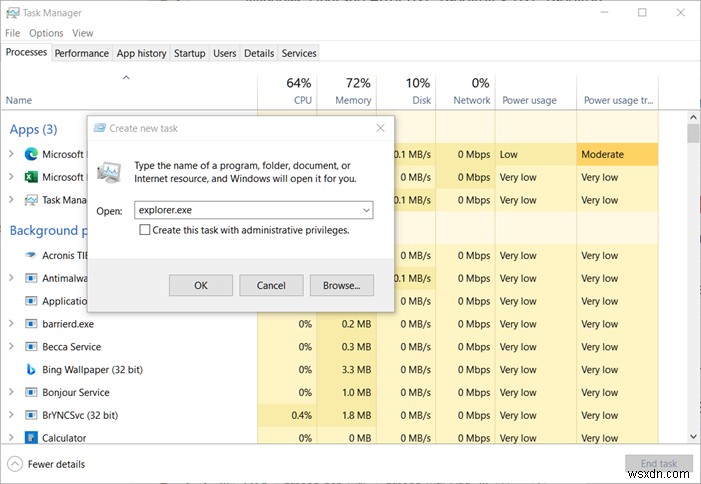Click the Application process icon

coord(31,301)
